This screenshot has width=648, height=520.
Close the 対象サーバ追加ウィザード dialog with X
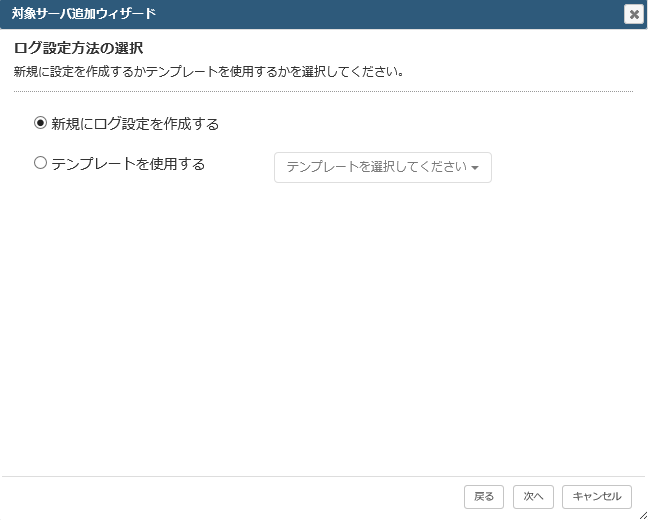pyautogui.click(x=634, y=14)
